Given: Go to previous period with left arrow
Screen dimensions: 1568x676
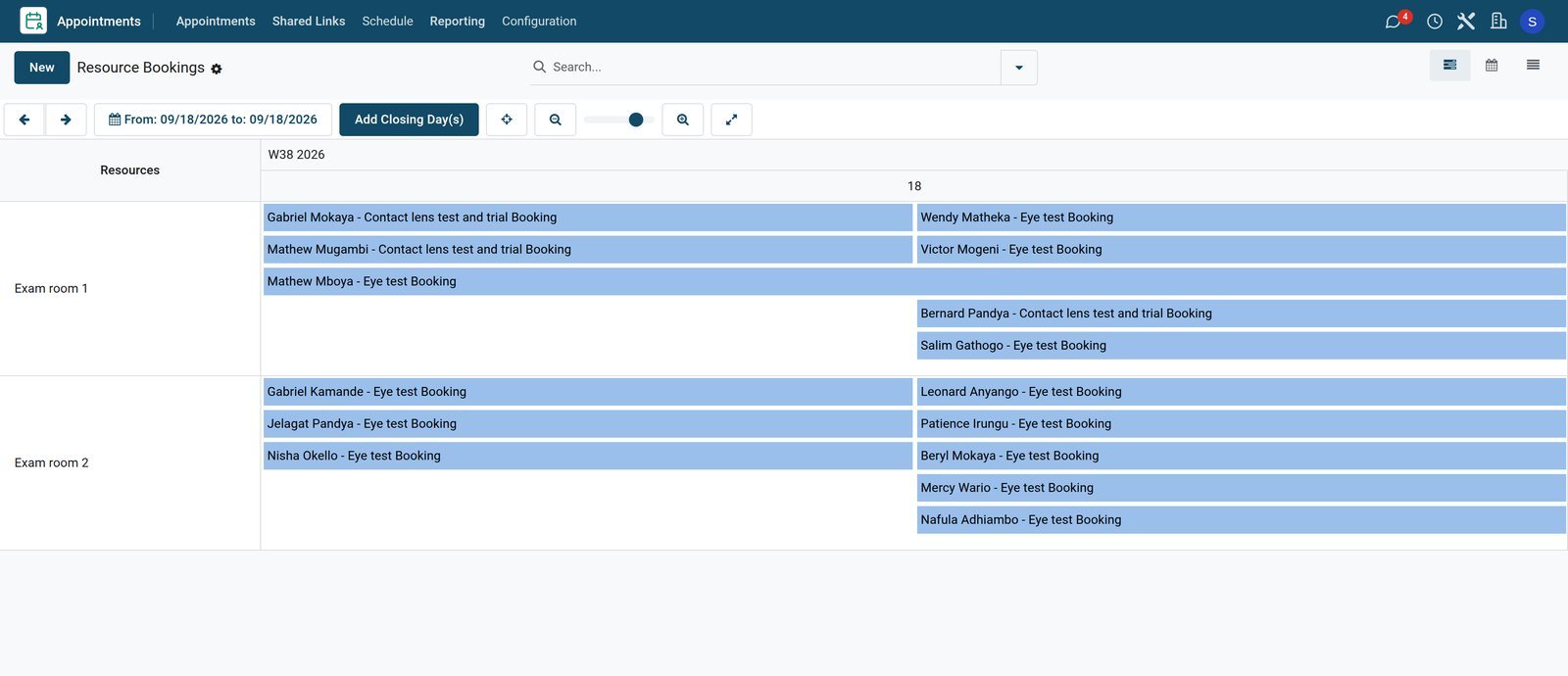Looking at the screenshot, I should coord(24,120).
